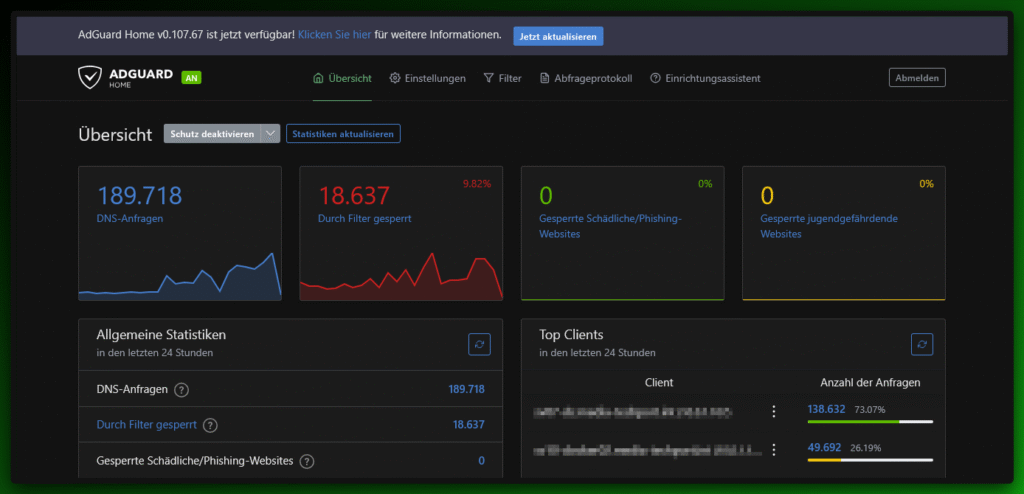Open three-dot menu for second client
This screenshot has width=1024, height=494.
[773, 450]
